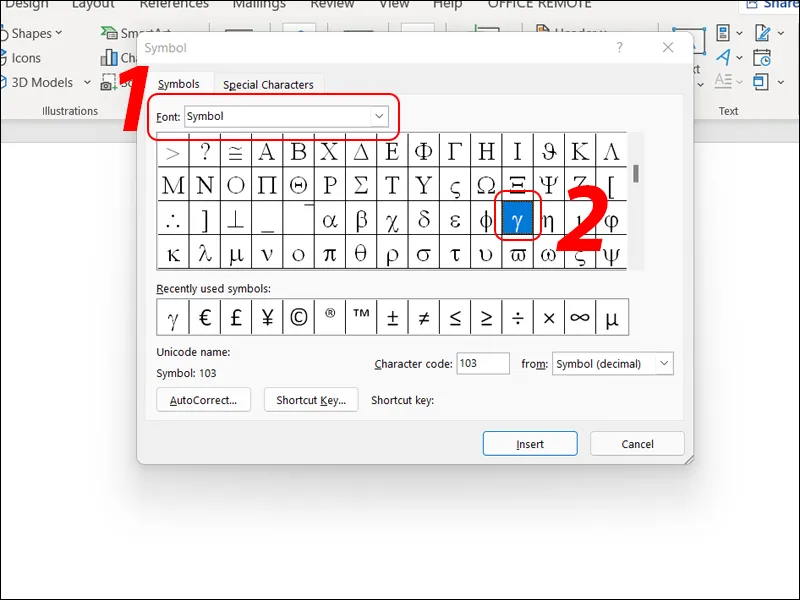Image resolution: width=800 pixels, height=600 pixels.
Task: Switch to the Special Characters tab
Action: click(268, 85)
